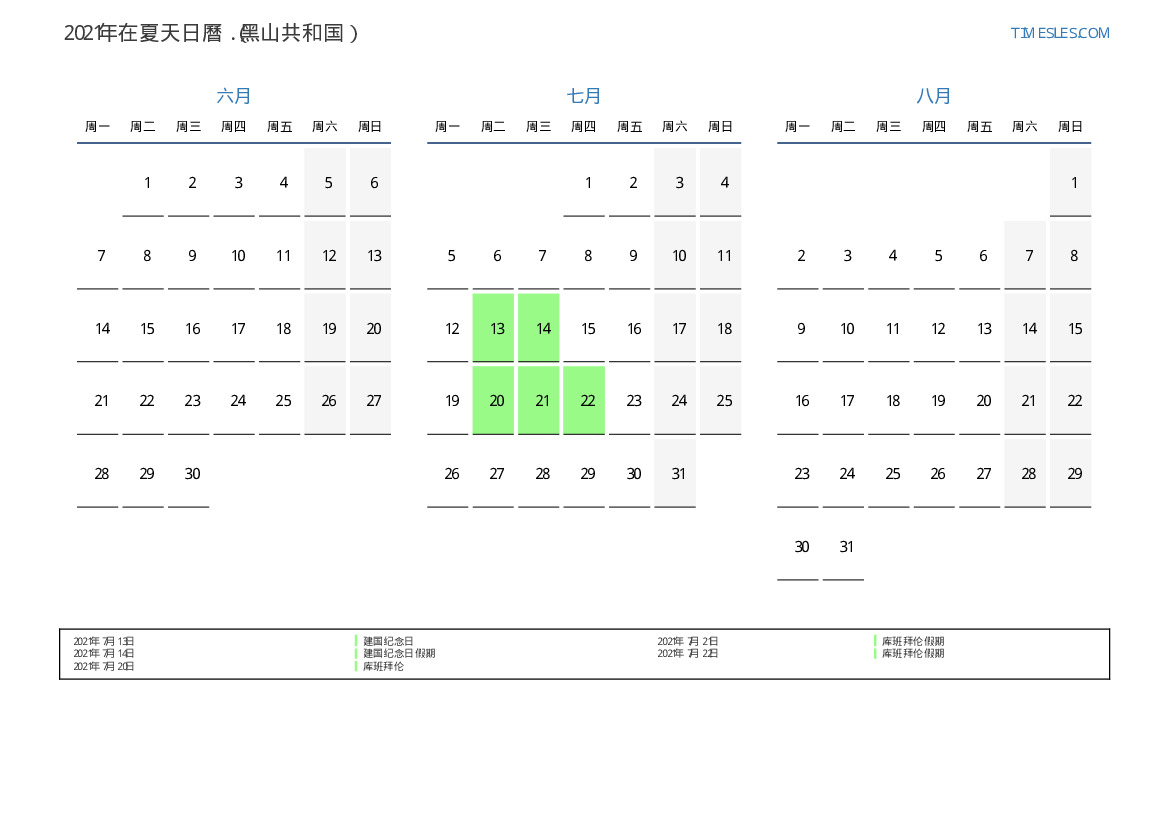Viewport: 1169px width, 827px height.
Task: Pick Saturday July 31
Action: pyautogui.click(x=679, y=474)
